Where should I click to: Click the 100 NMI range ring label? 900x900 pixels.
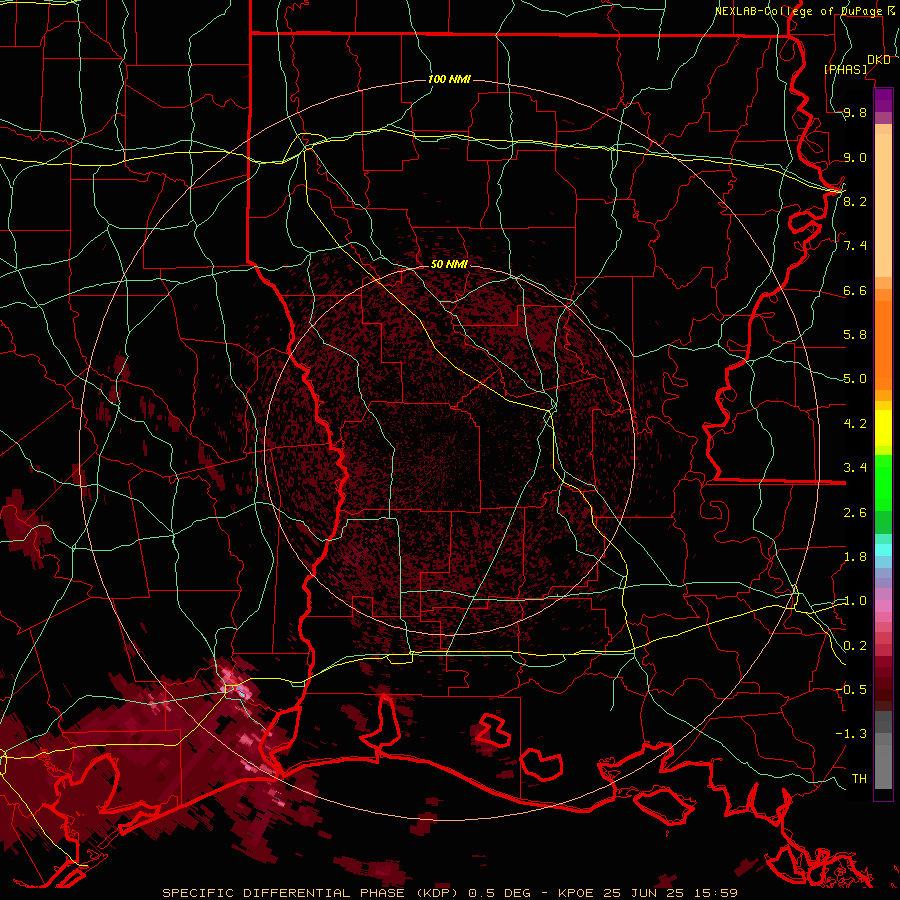point(449,79)
